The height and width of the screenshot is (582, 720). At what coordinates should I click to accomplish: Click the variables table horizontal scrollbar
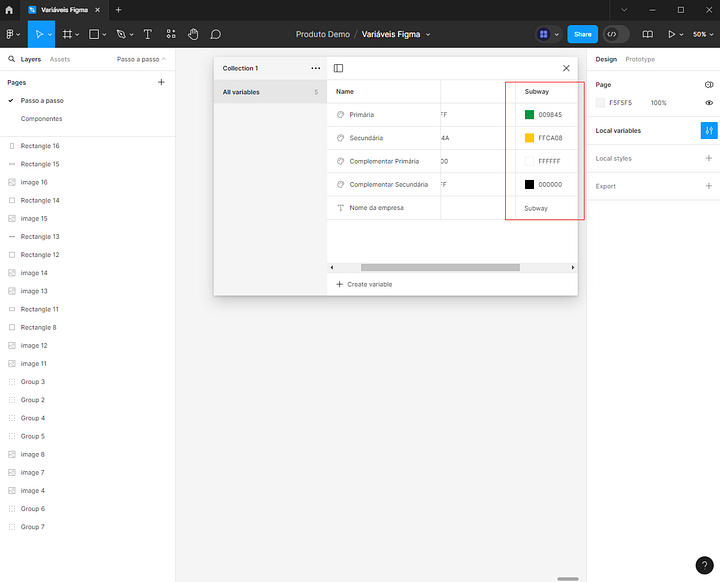(x=440, y=267)
